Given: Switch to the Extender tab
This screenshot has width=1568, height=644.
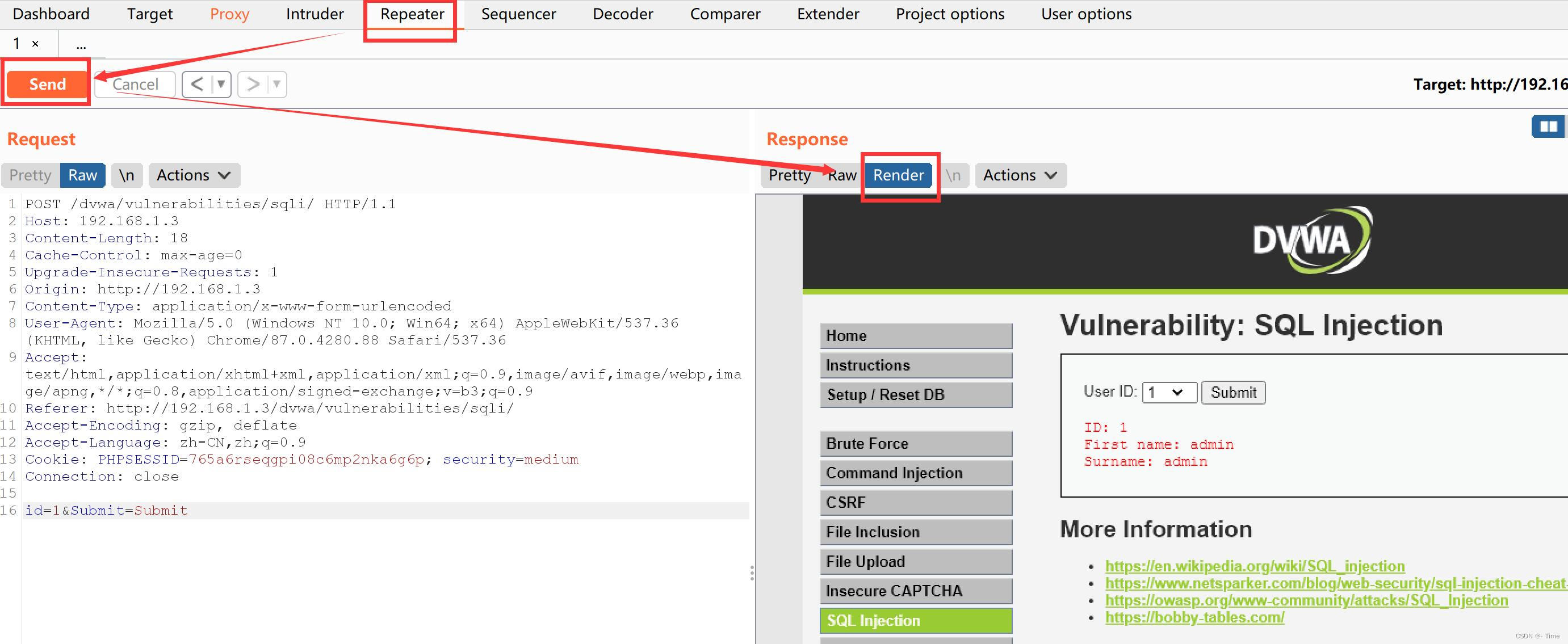Looking at the screenshot, I should [x=828, y=14].
